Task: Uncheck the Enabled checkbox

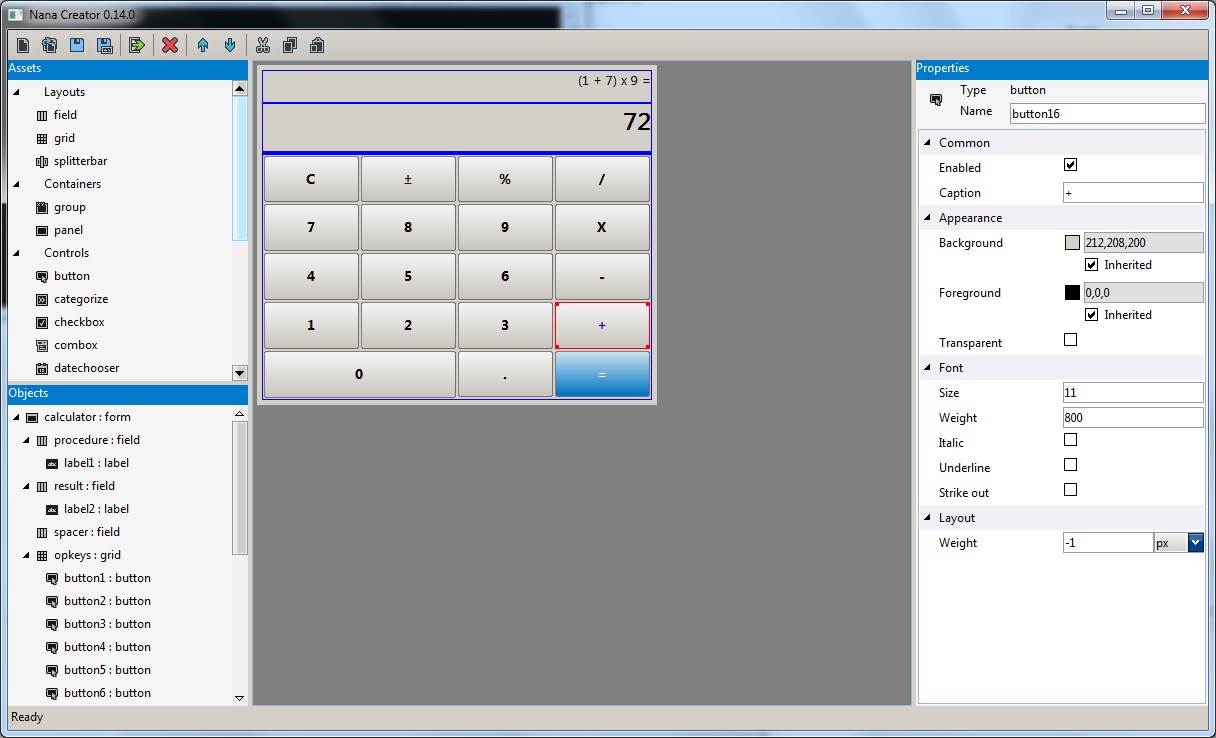Action: 1071,165
